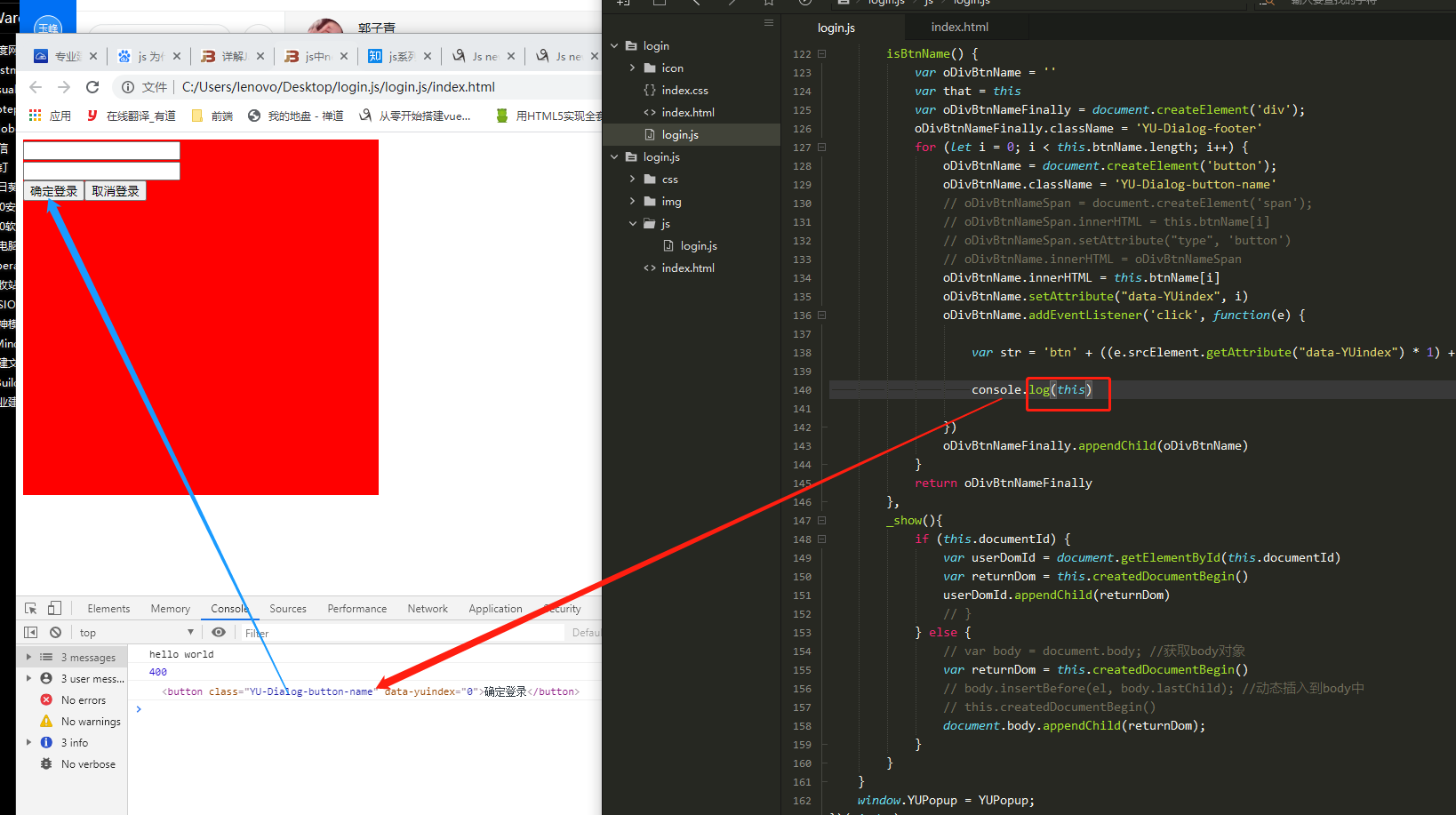Open the Performance DevTools tab

point(357,609)
